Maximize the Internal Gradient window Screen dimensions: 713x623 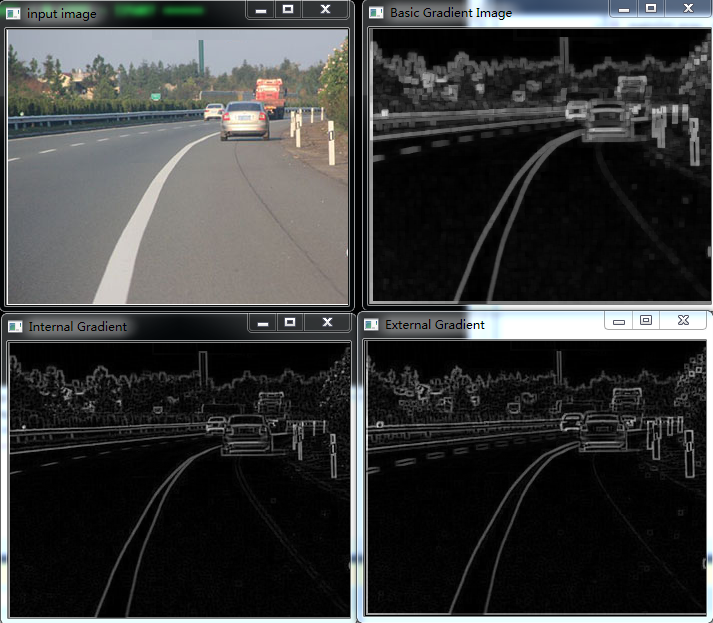coord(290,323)
